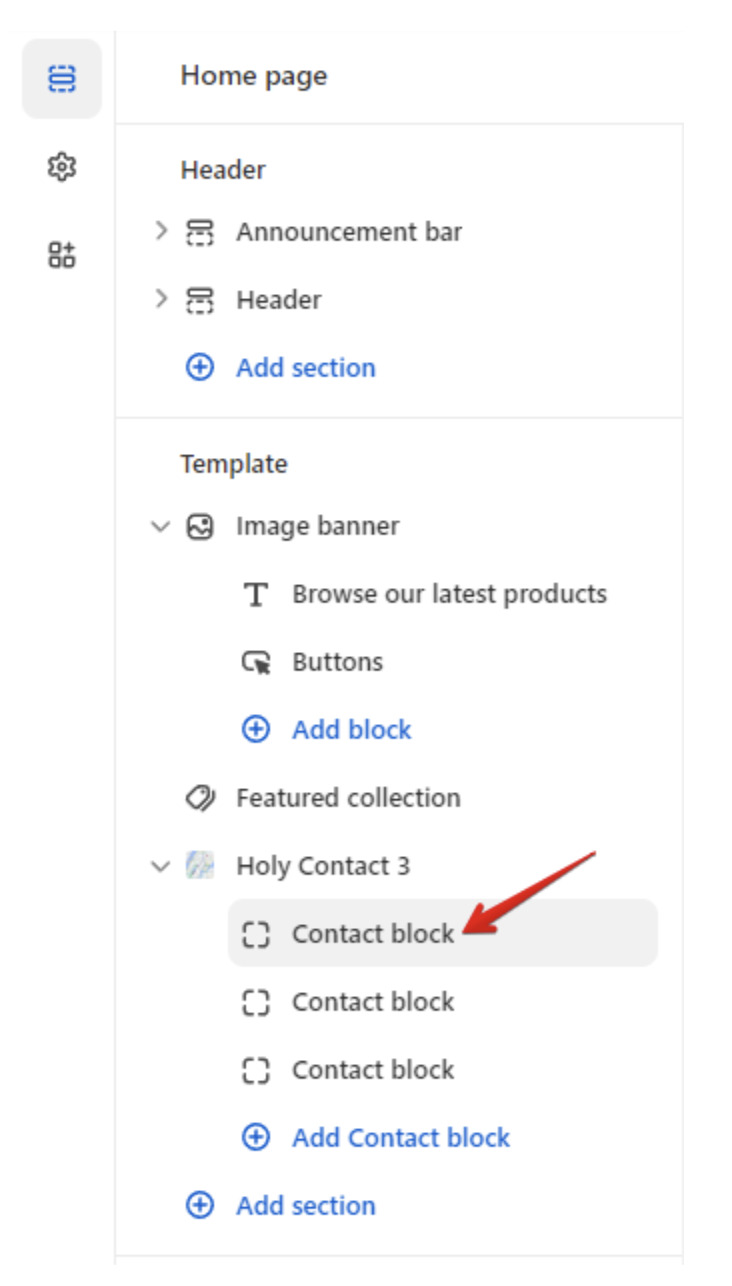Image resolution: width=732 pixels, height=1286 pixels.
Task: Click the plus icon beside Add Contact block
Action: point(256,1138)
